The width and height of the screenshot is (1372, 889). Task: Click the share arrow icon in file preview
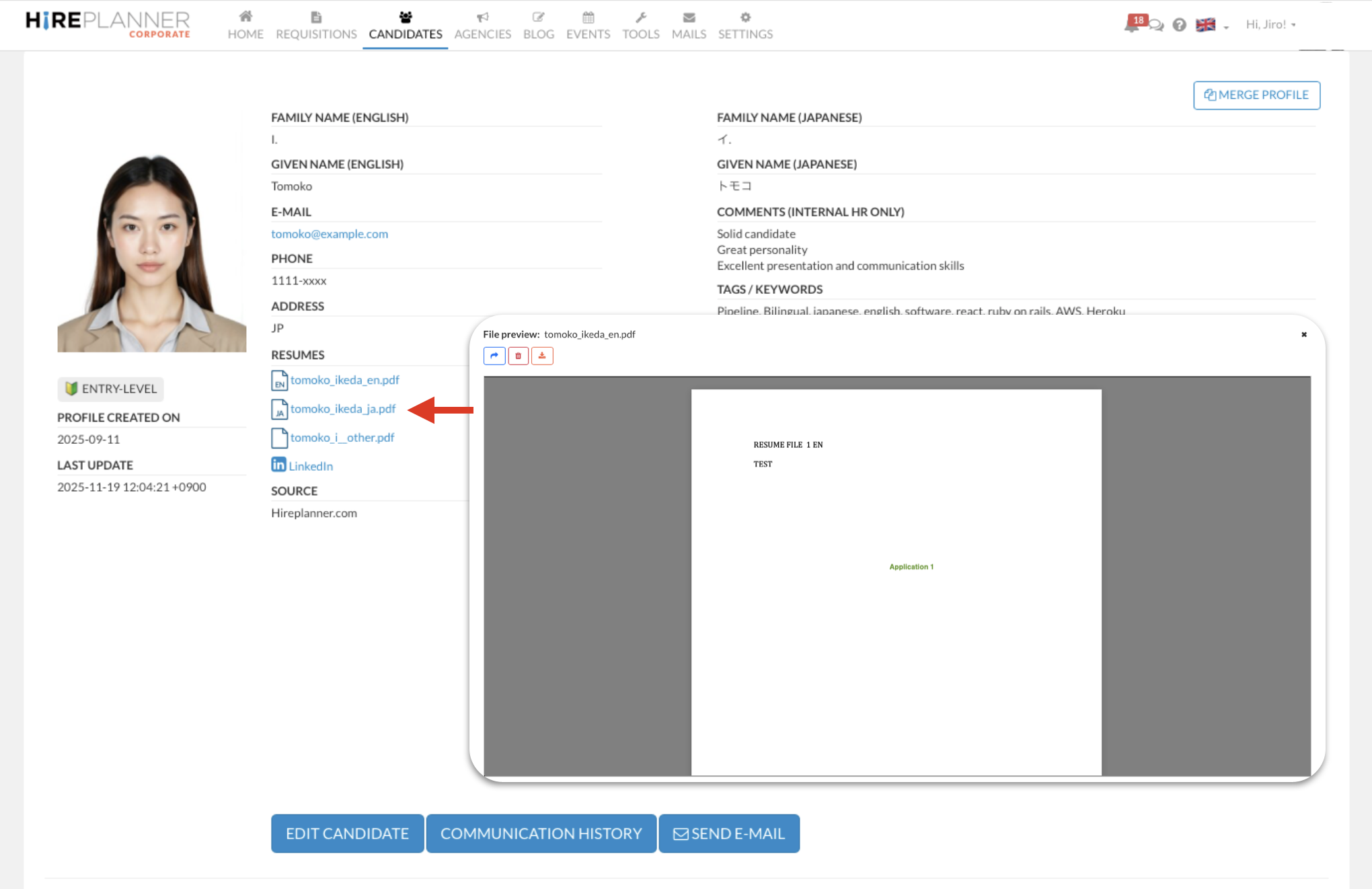494,356
